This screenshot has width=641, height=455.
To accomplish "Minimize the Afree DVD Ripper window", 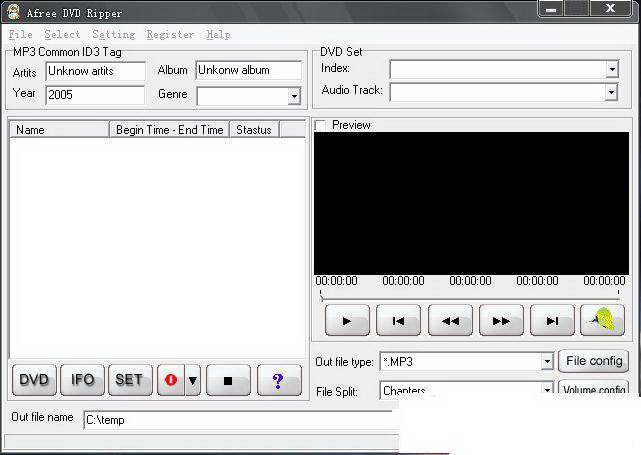I will (551, 9).
